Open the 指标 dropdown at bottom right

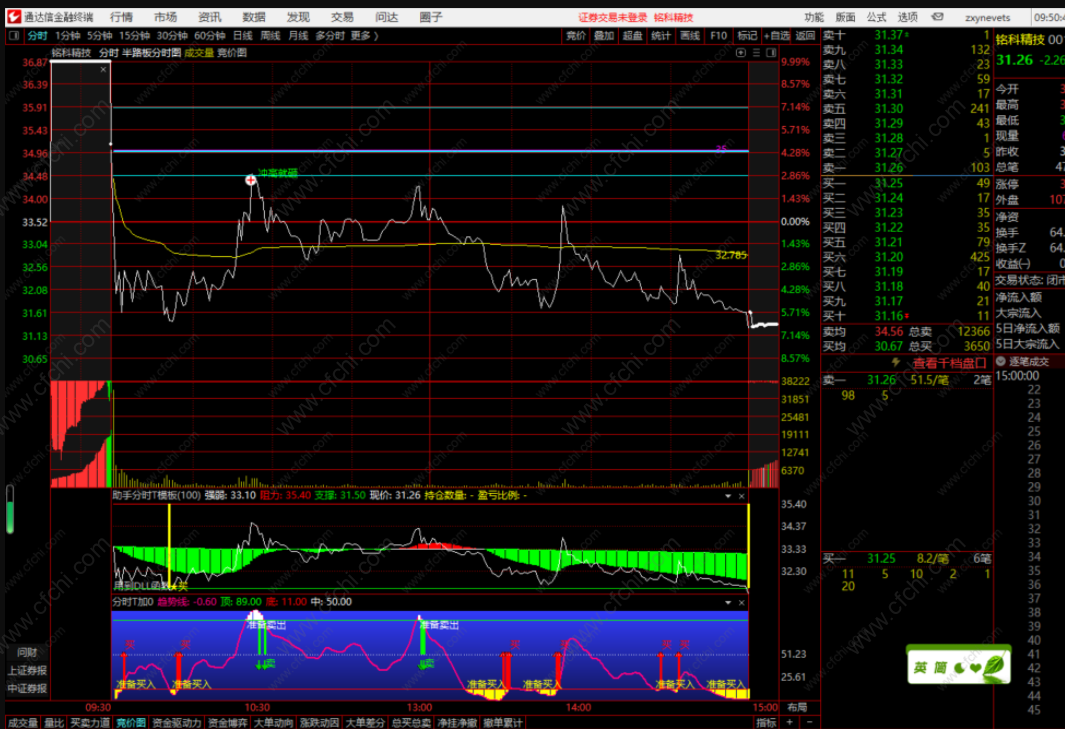(766, 721)
